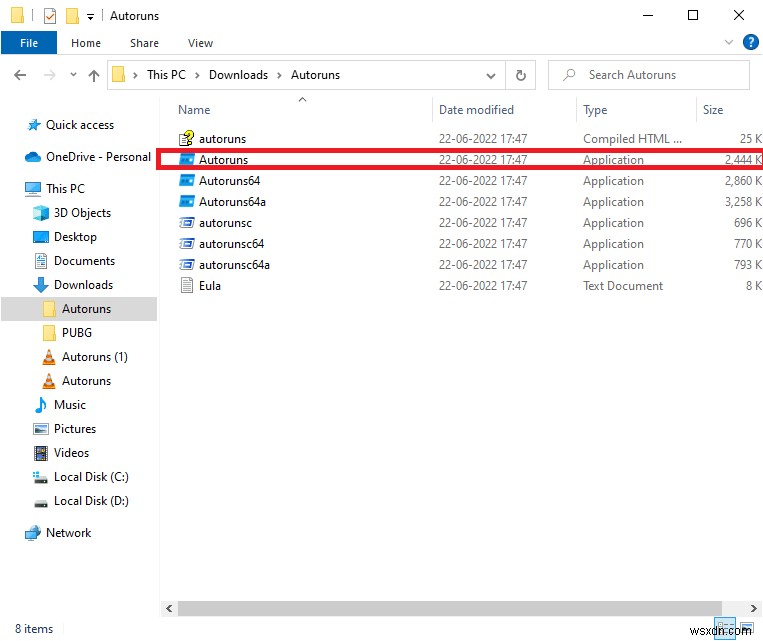
Task: Select the autorunsc64 console application icon
Action: (187, 243)
